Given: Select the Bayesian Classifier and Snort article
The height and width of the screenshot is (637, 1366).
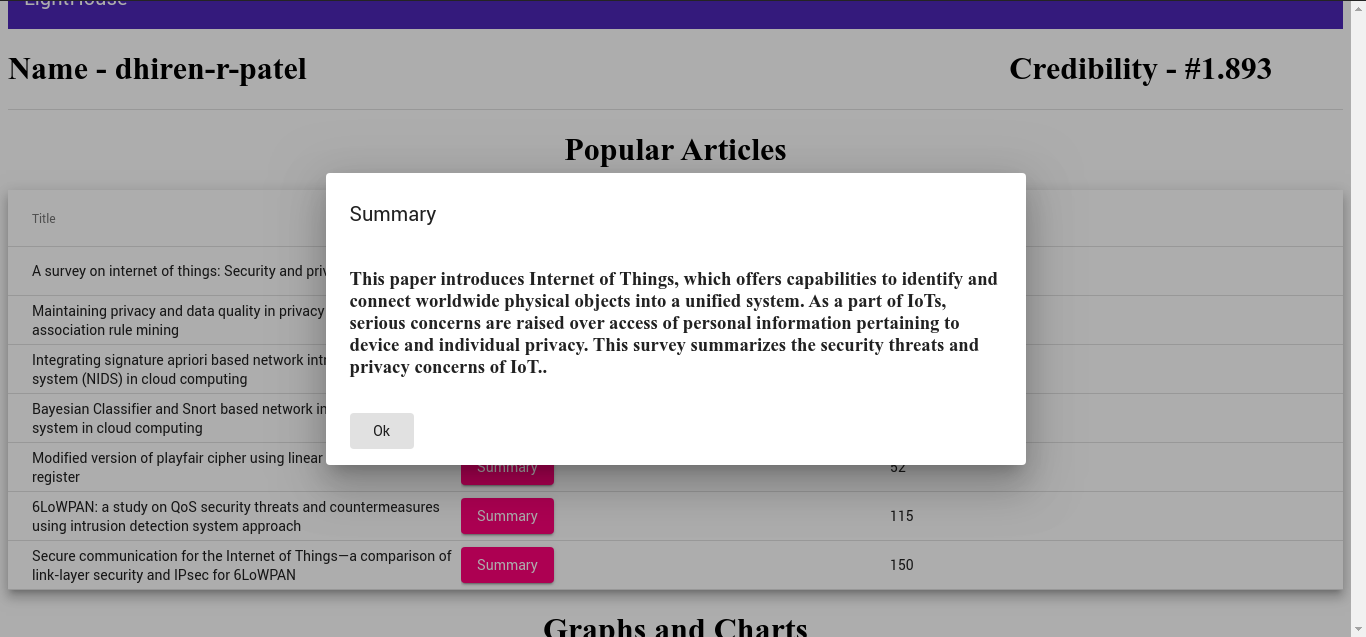Looking at the screenshot, I should [x=160, y=418].
